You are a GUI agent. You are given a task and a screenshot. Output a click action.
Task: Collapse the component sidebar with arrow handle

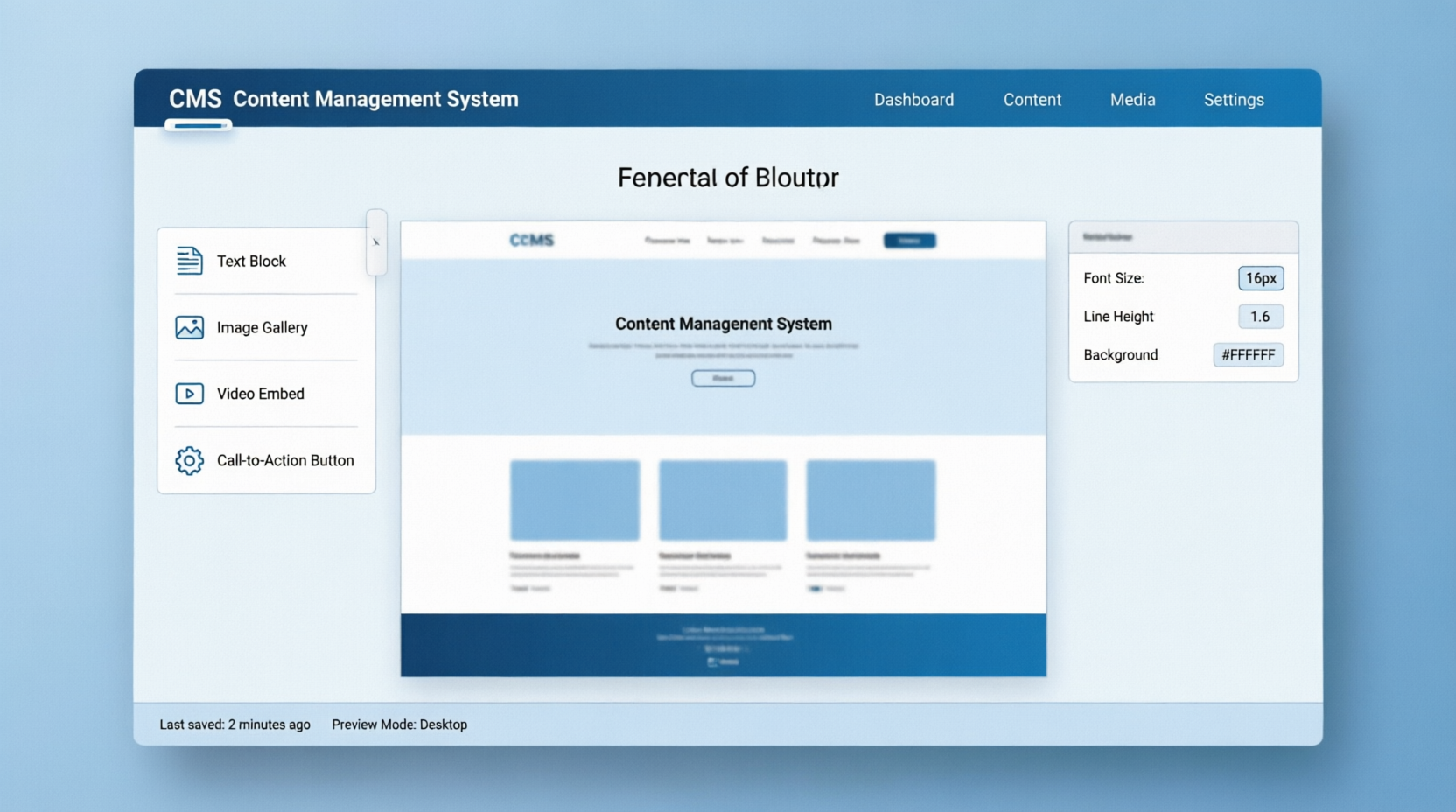(376, 242)
